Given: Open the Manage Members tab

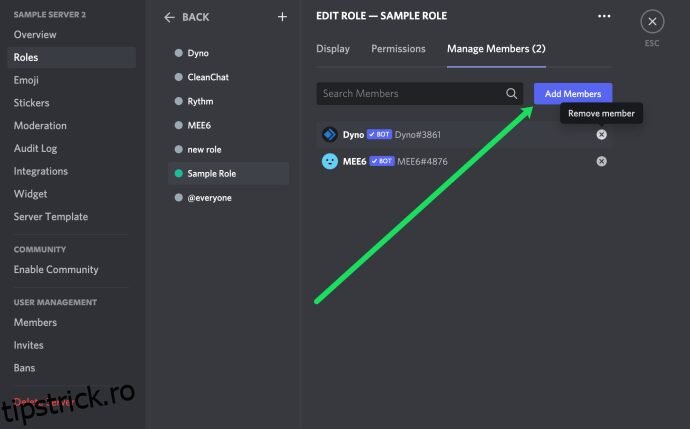Looking at the screenshot, I should 496,48.
